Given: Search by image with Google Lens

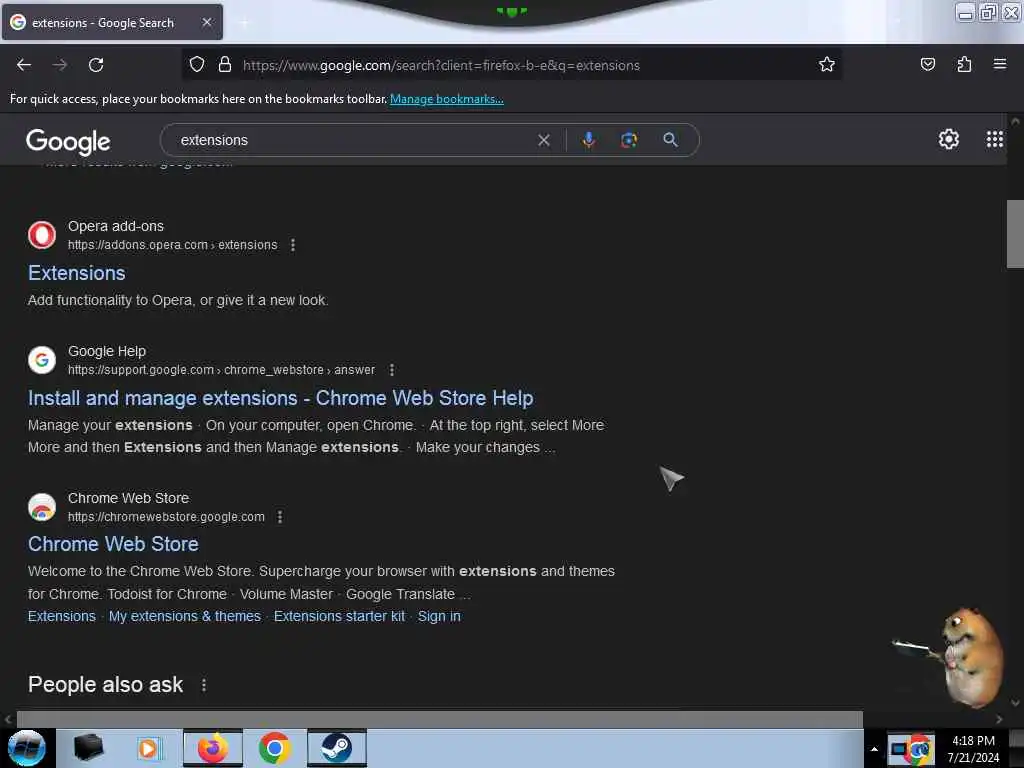Looking at the screenshot, I should [629, 140].
